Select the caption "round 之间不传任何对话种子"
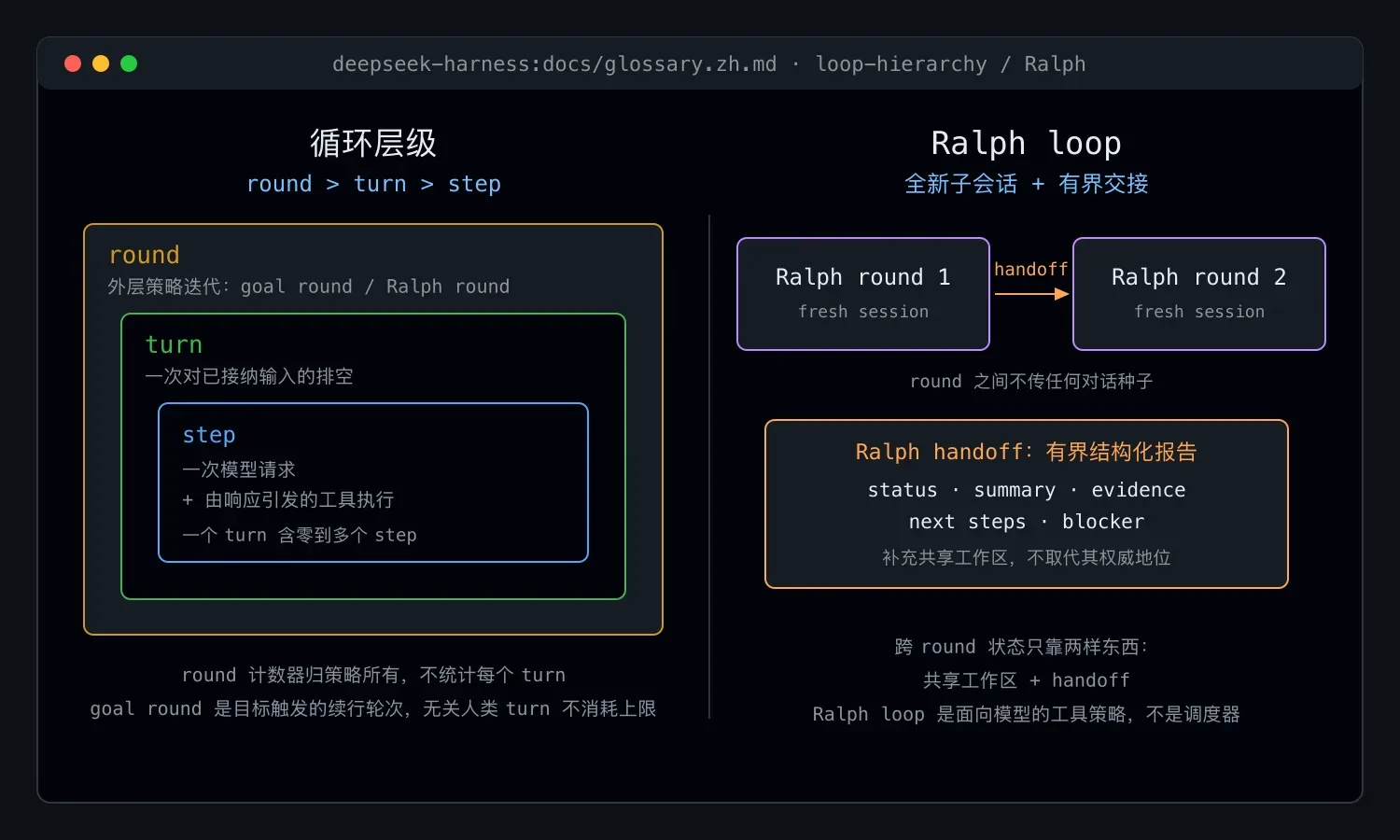 click(1031, 381)
